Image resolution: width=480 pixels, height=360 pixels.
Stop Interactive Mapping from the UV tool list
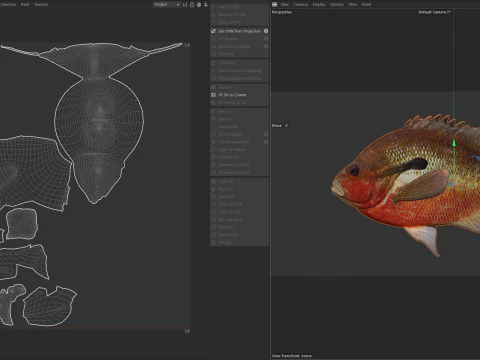pyautogui.click(x=240, y=78)
